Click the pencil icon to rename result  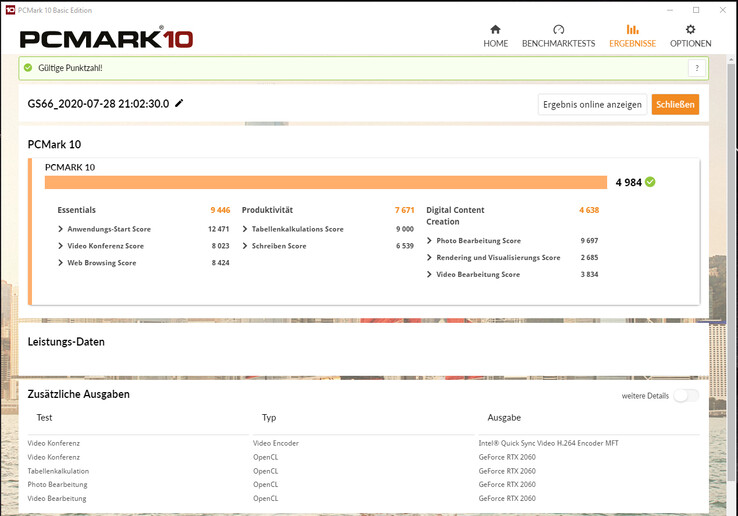(x=179, y=103)
